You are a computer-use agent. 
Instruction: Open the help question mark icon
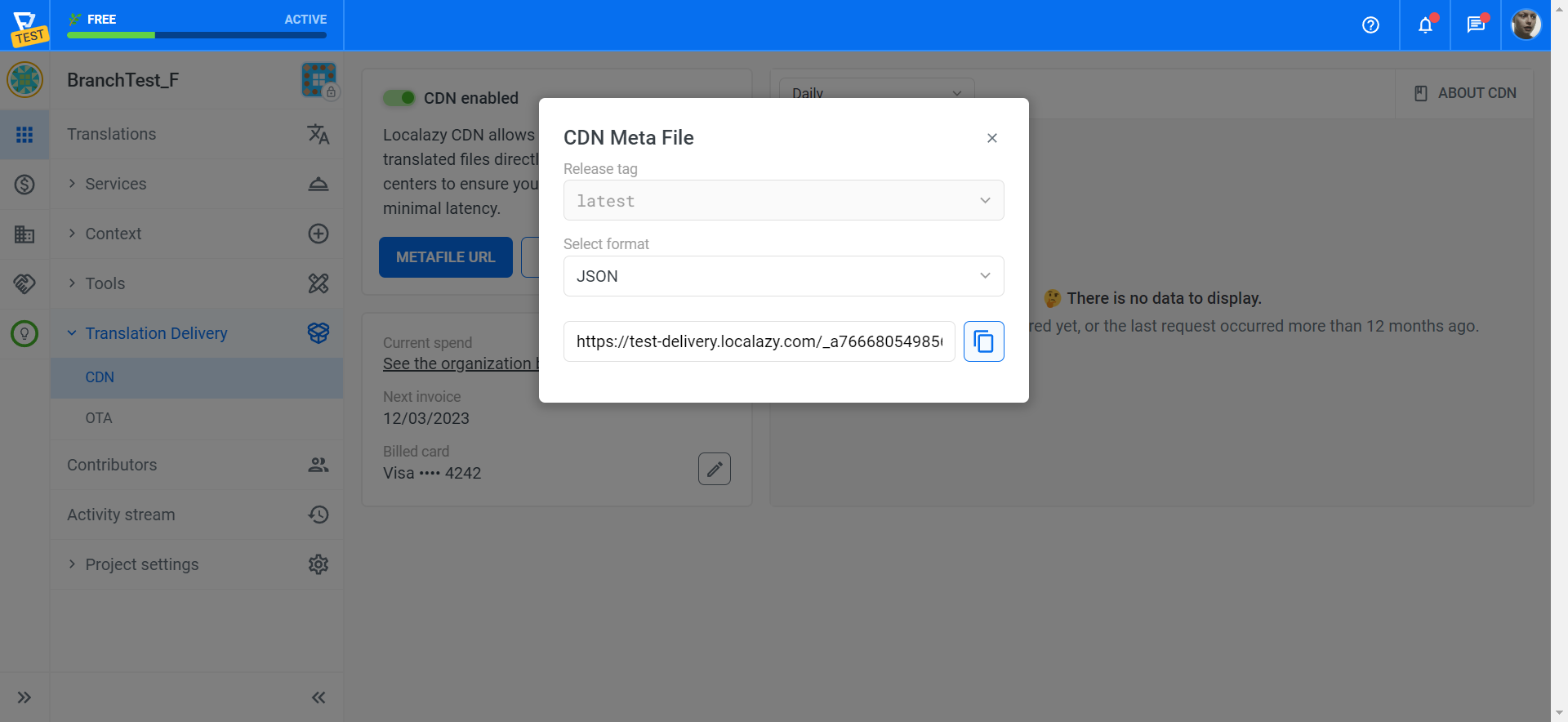point(1370,25)
